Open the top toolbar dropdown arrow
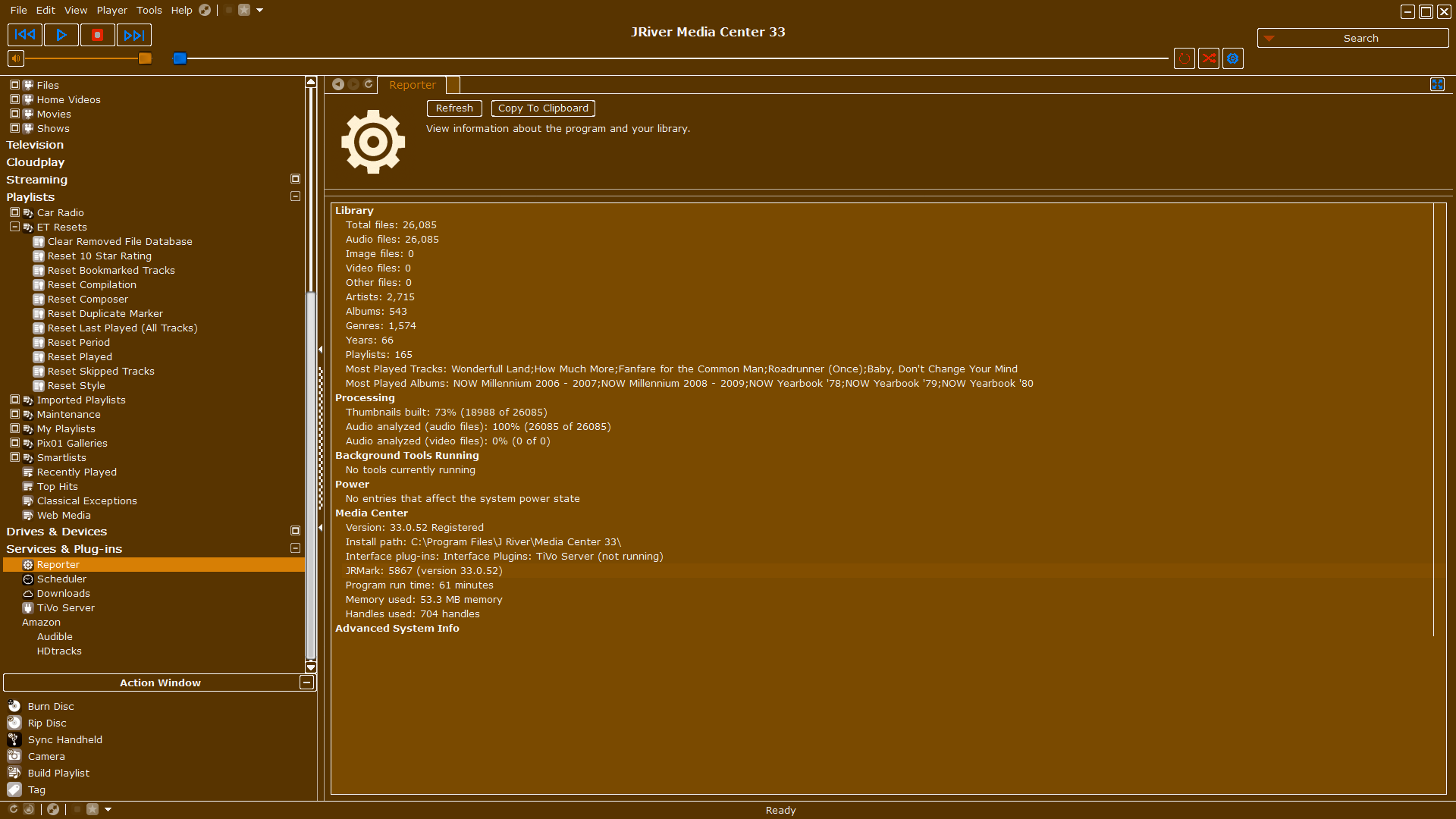The height and width of the screenshot is (819, 1456). click(259, 10)
